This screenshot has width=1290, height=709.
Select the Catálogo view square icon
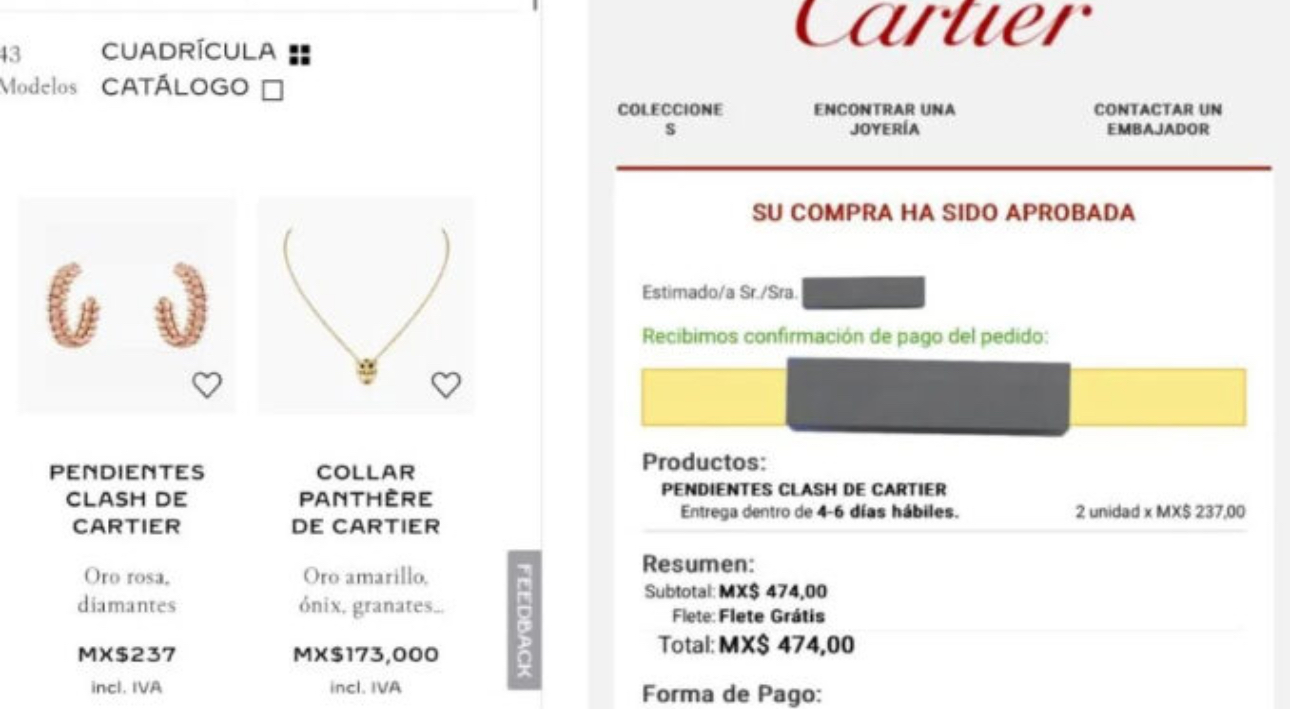[272, 90]
